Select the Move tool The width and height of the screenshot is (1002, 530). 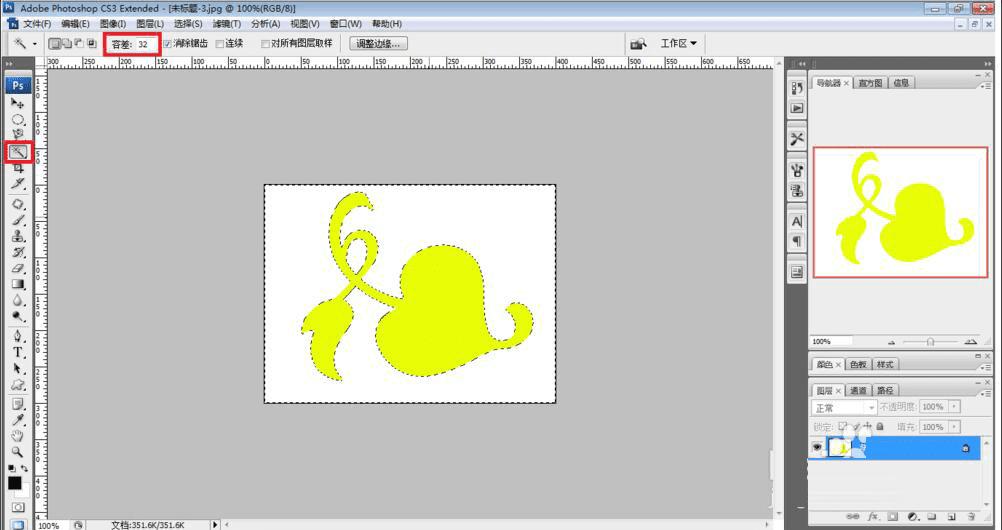coord(17,103)
